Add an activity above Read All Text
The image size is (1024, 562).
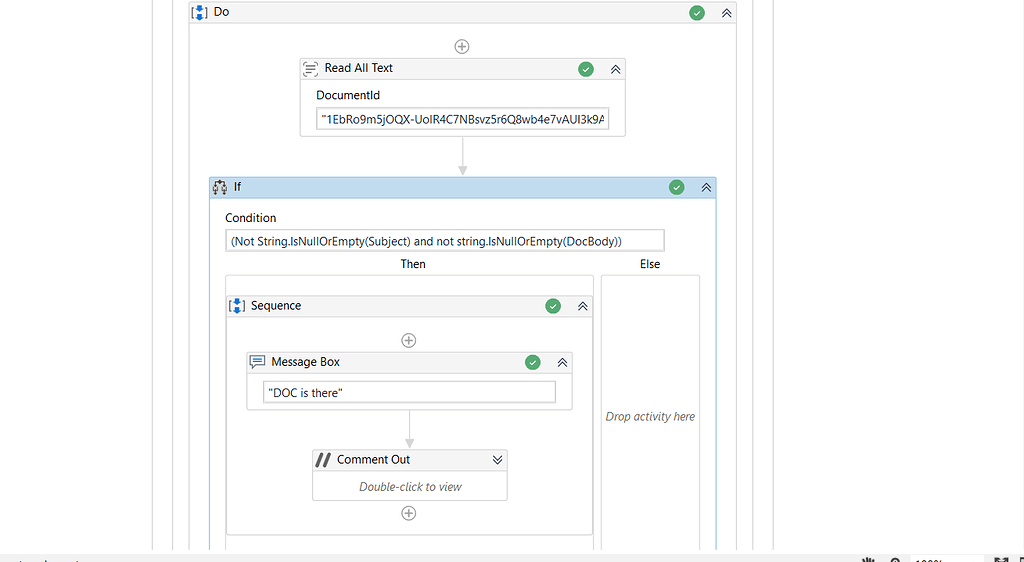(462, 46)
